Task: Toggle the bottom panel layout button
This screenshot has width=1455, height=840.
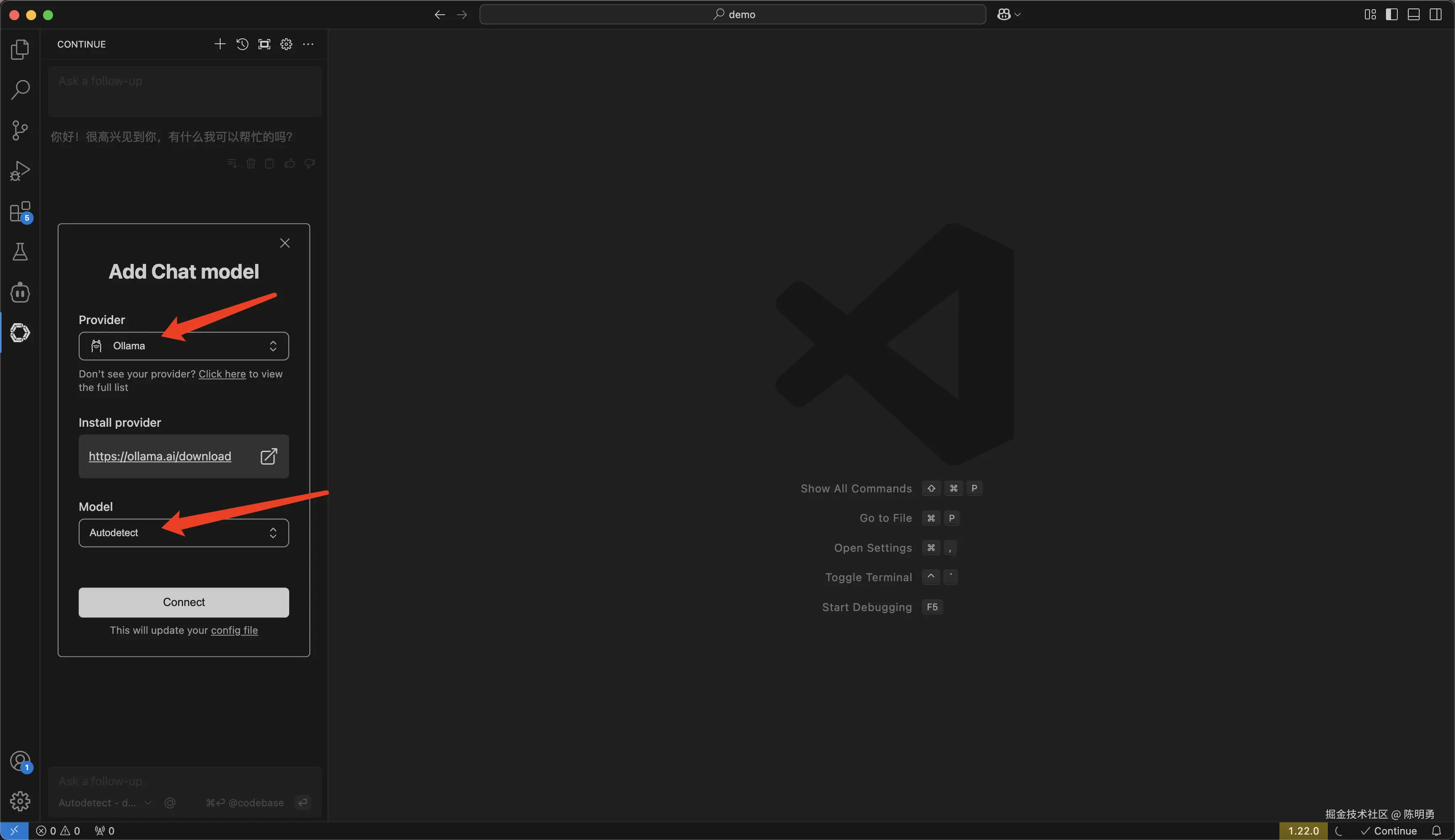Action: point(1413,14)
